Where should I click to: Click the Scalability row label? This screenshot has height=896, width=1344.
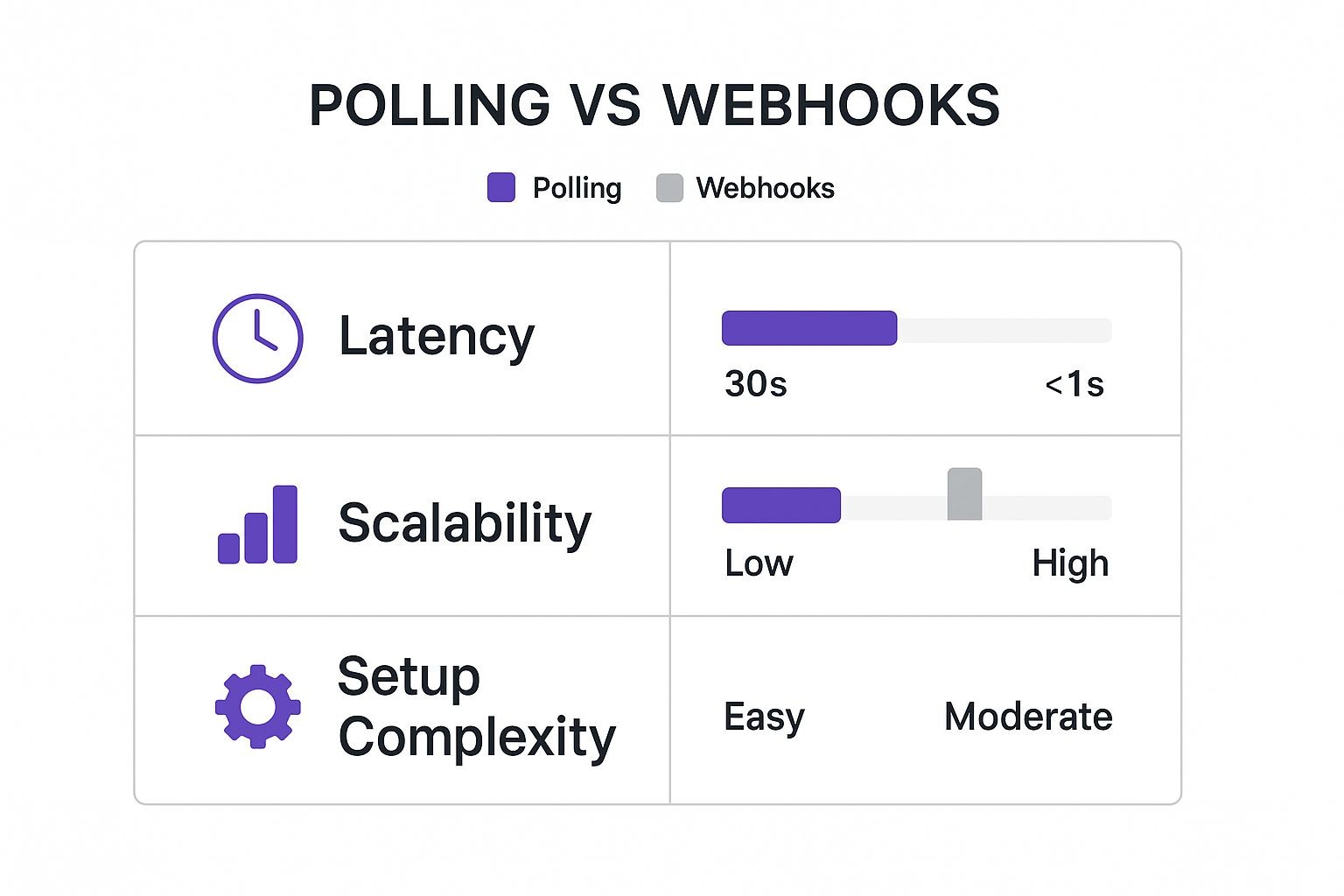465,523
